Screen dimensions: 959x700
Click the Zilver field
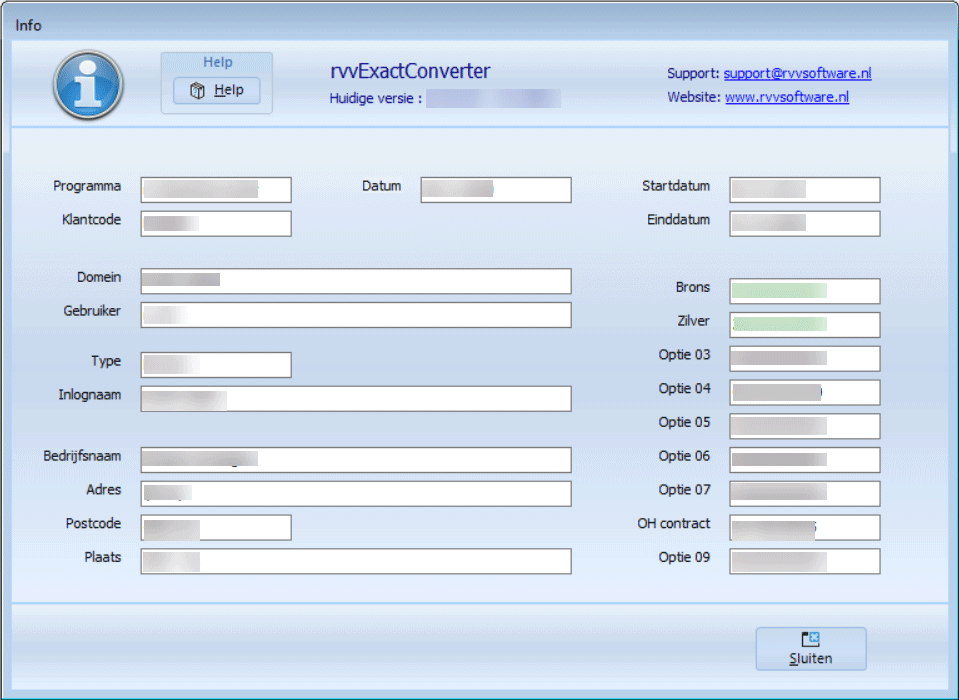pyautogui.click(x=805, y=325)
